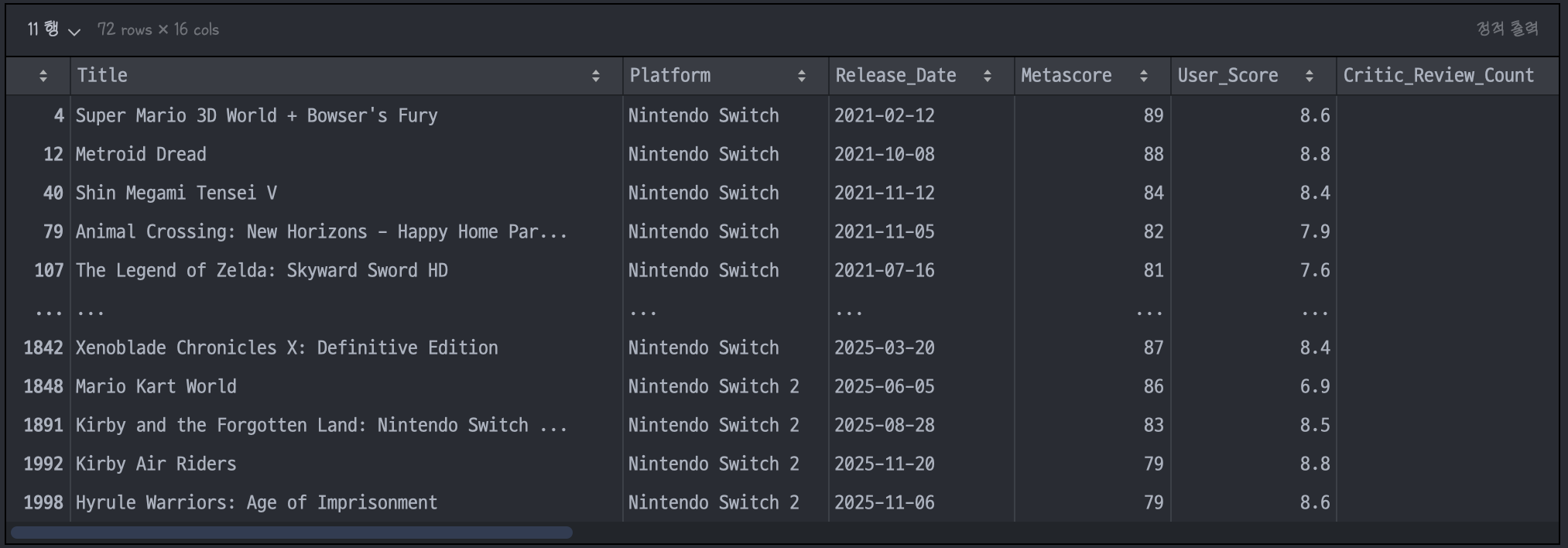The height and width of the screenshot is (548, 1568).
Task: Click release date 2021-11-12
Action: tap(885, 193)
